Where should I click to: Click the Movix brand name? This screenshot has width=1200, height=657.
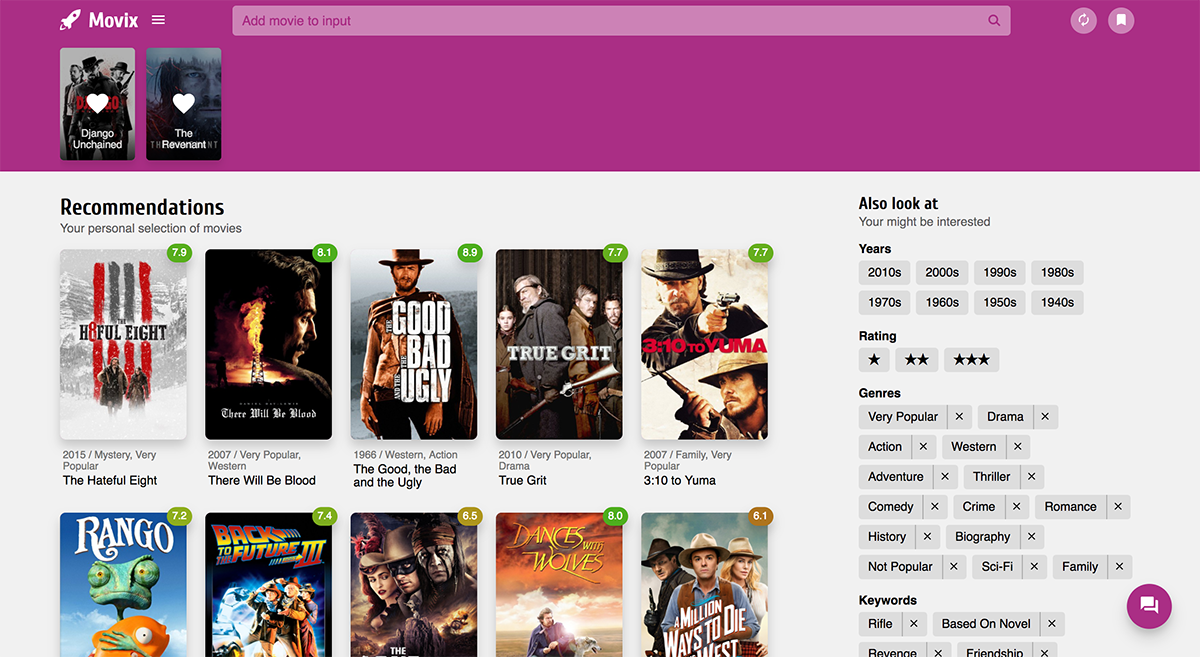click(x=113, y=20)
